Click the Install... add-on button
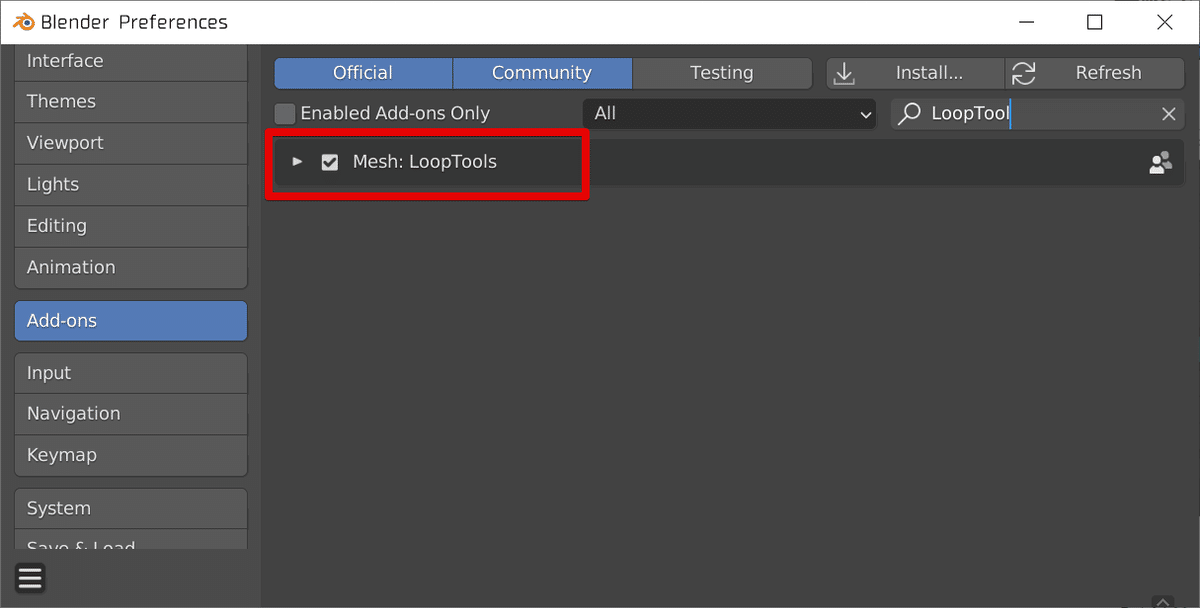 [915, 73]
